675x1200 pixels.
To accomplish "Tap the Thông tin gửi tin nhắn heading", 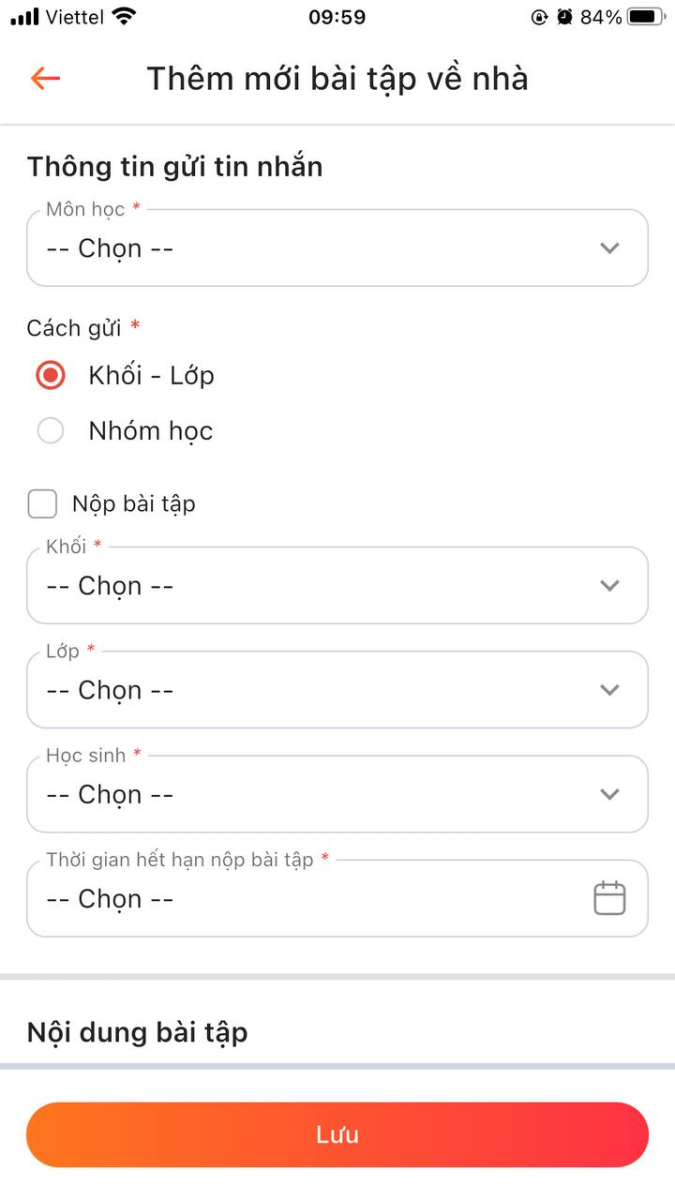I will tap(175, 166).
